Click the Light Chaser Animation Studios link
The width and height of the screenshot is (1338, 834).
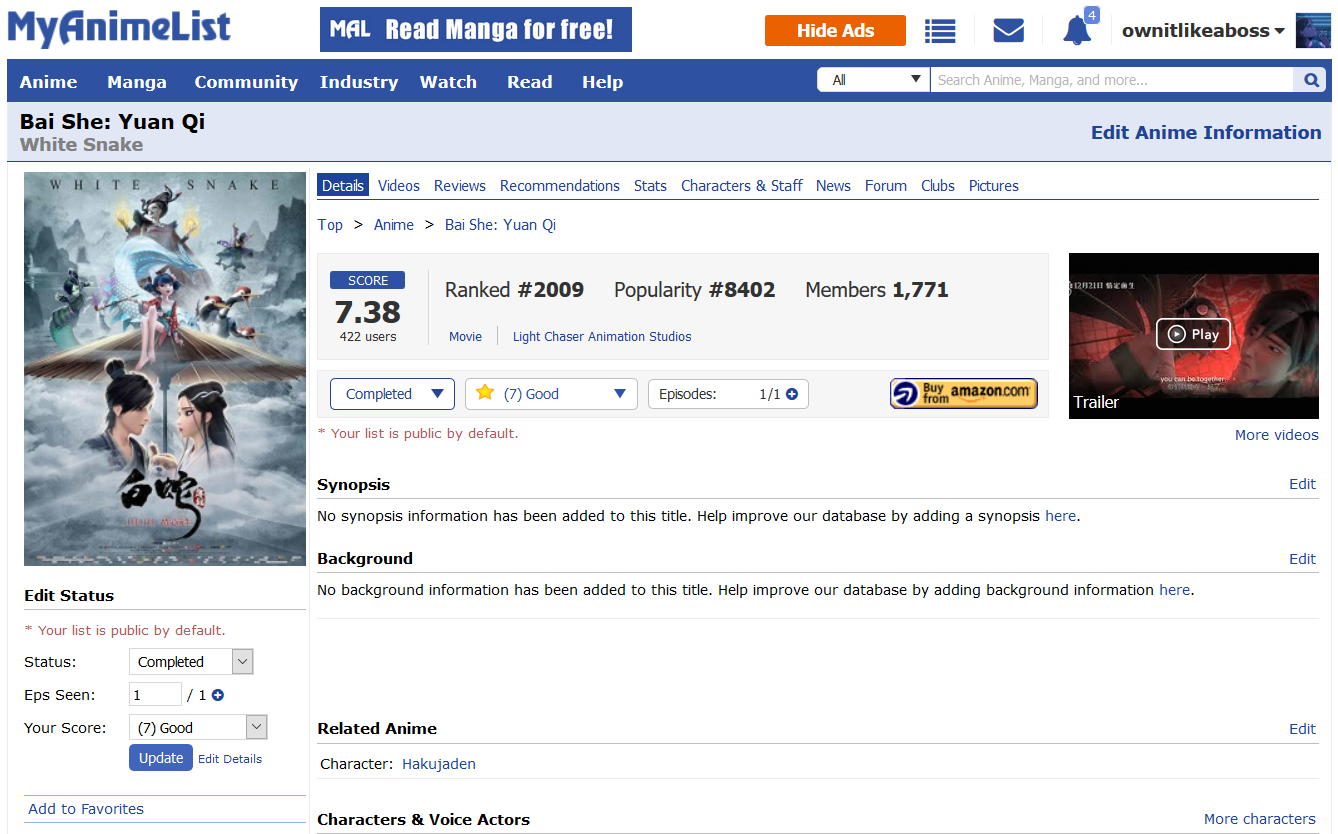coord(602,337)
